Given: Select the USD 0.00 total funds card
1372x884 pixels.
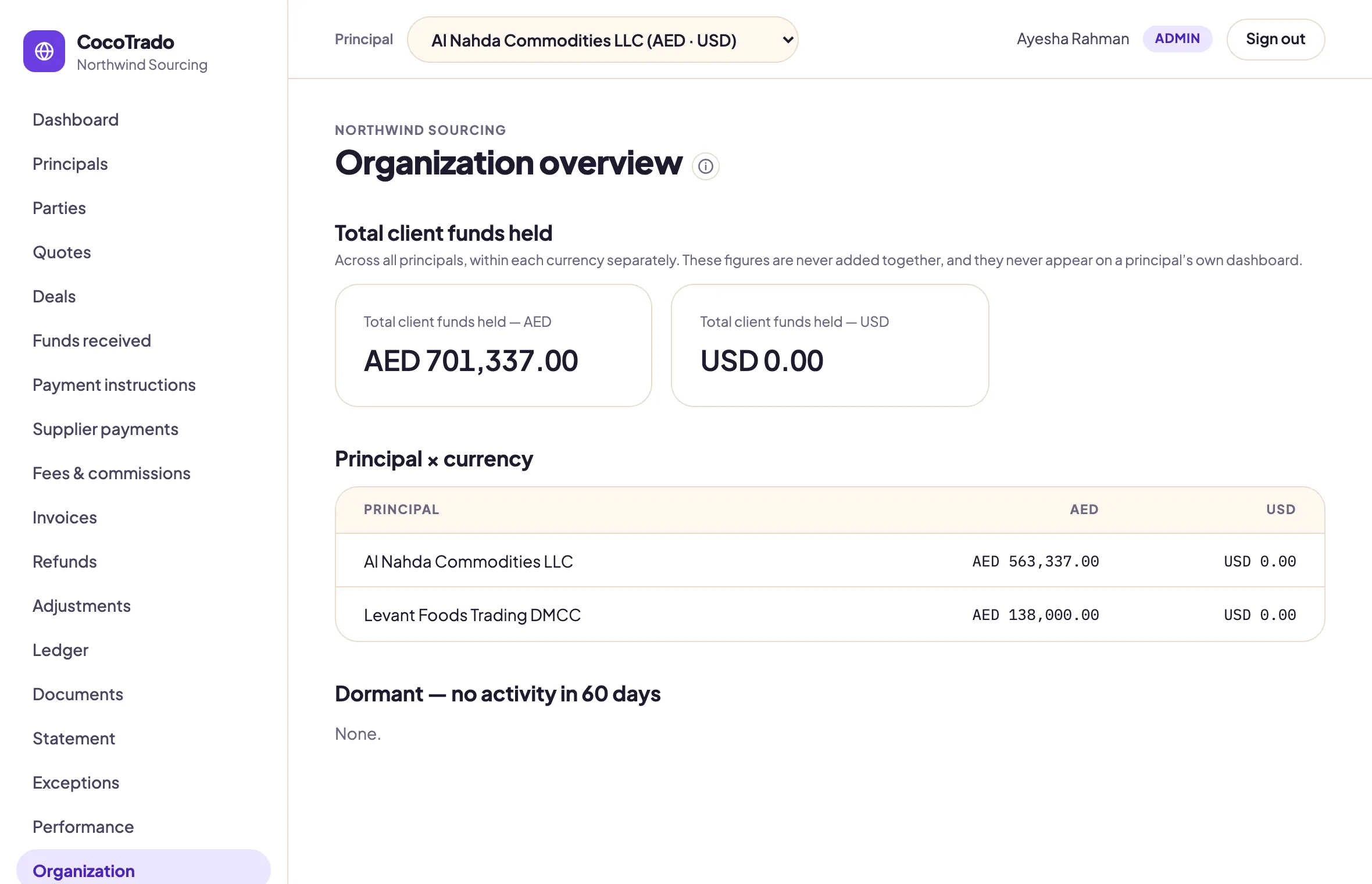Looking at the screenshot, I should [x=830, y=345].
